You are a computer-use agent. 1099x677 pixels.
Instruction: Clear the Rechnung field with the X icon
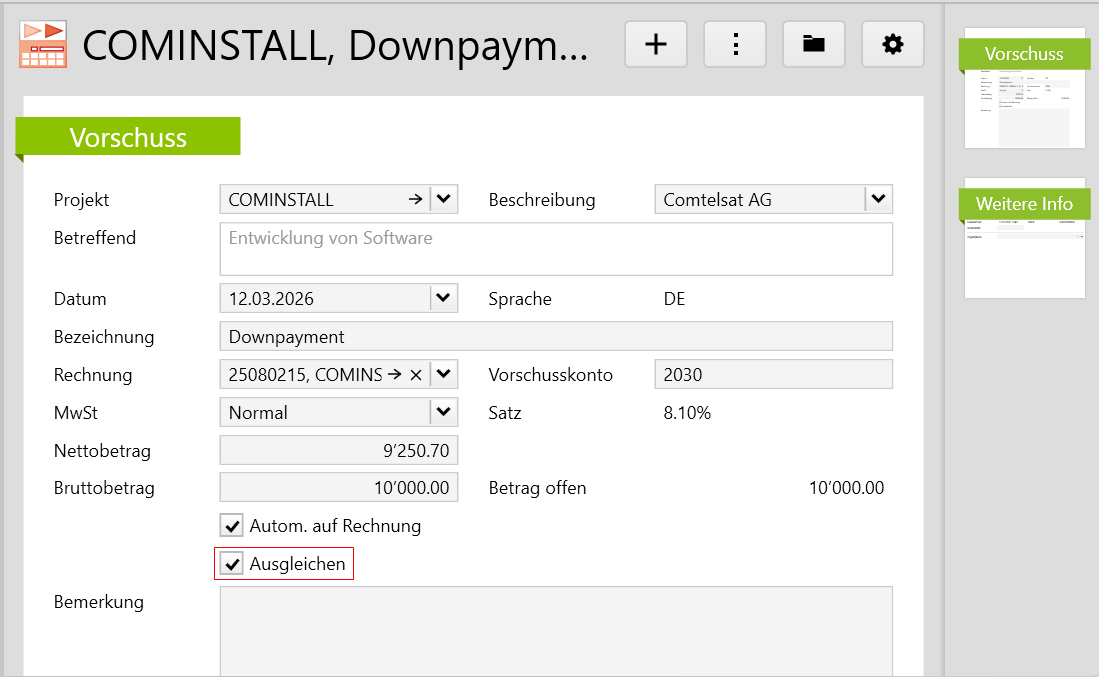tap(416, 375)
